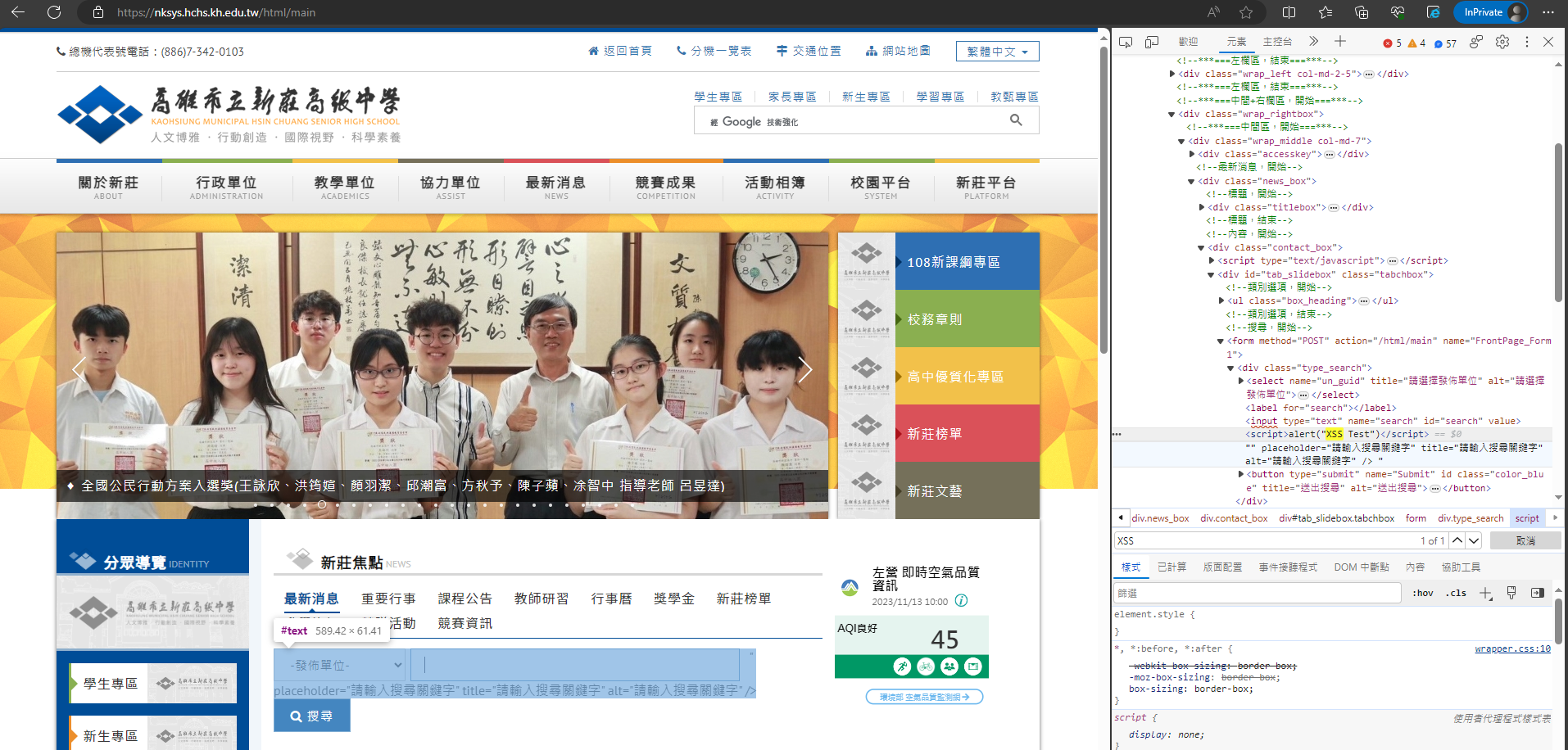Open the 版面配置 tab in DevTools
This screenshot has height=750, width=1568.
[x=1222, y=567]
